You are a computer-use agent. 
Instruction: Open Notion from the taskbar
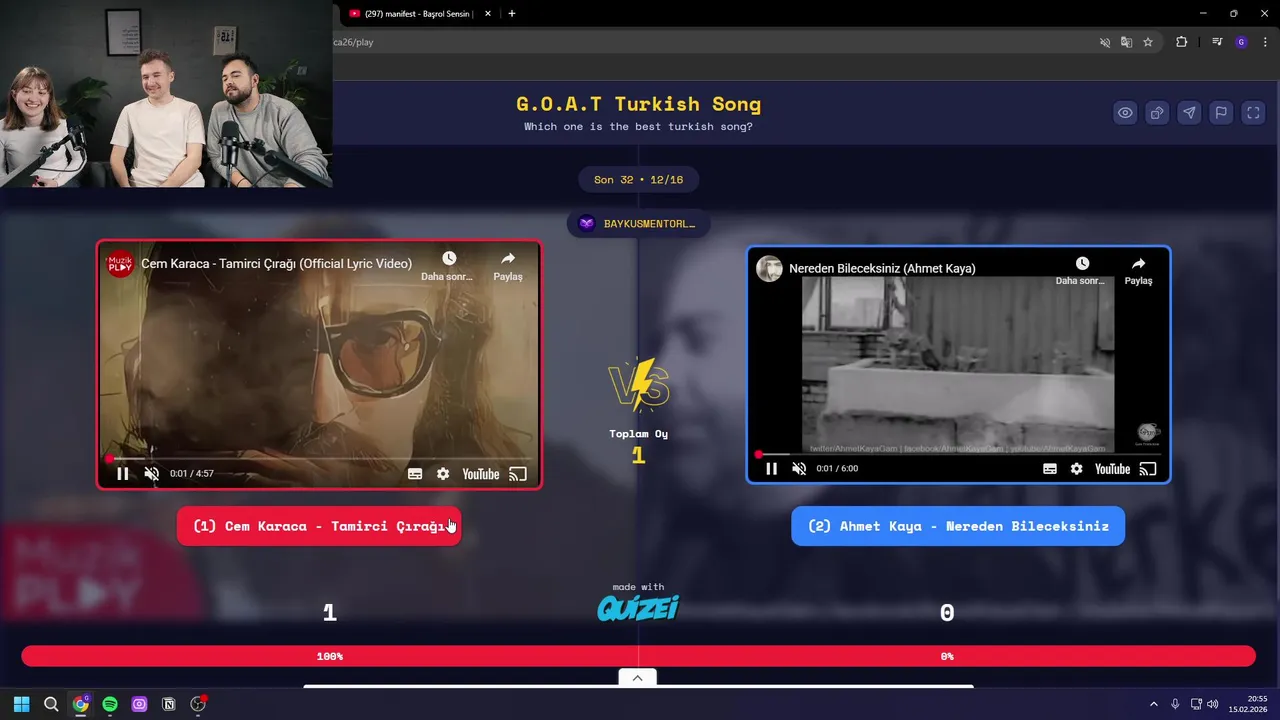[x=169, y=704]
